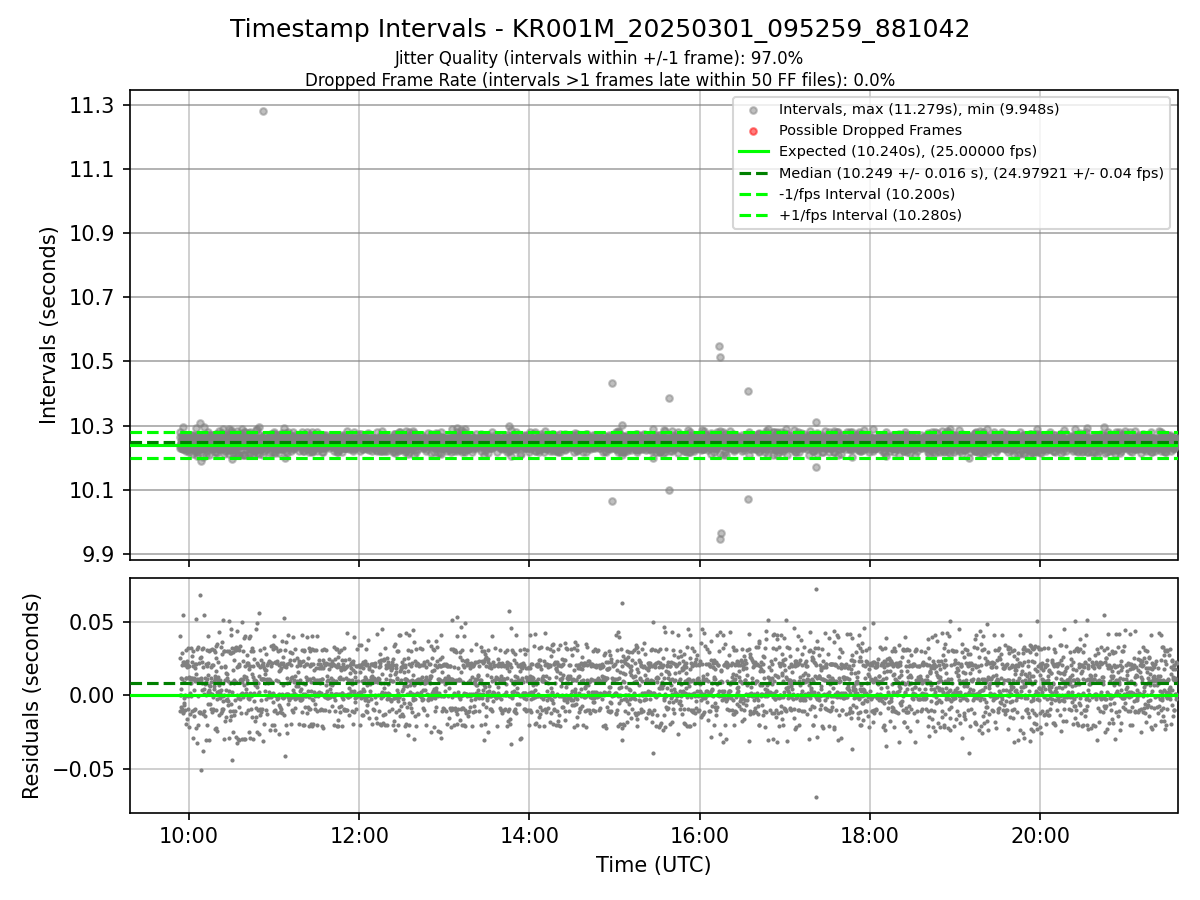Click the 'Intervals (seconds)' axis label
Screen dimensions: 1200x900
49,325
